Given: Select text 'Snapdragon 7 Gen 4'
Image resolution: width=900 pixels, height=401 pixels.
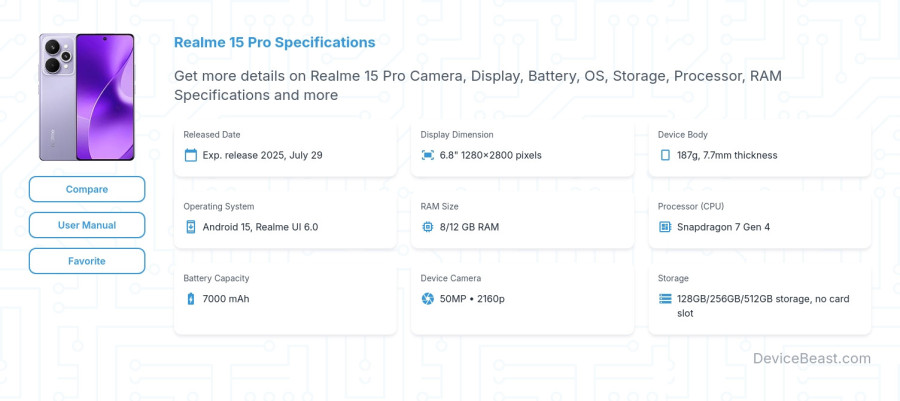Looking at the screenshot, I should [x=723, y=227].
